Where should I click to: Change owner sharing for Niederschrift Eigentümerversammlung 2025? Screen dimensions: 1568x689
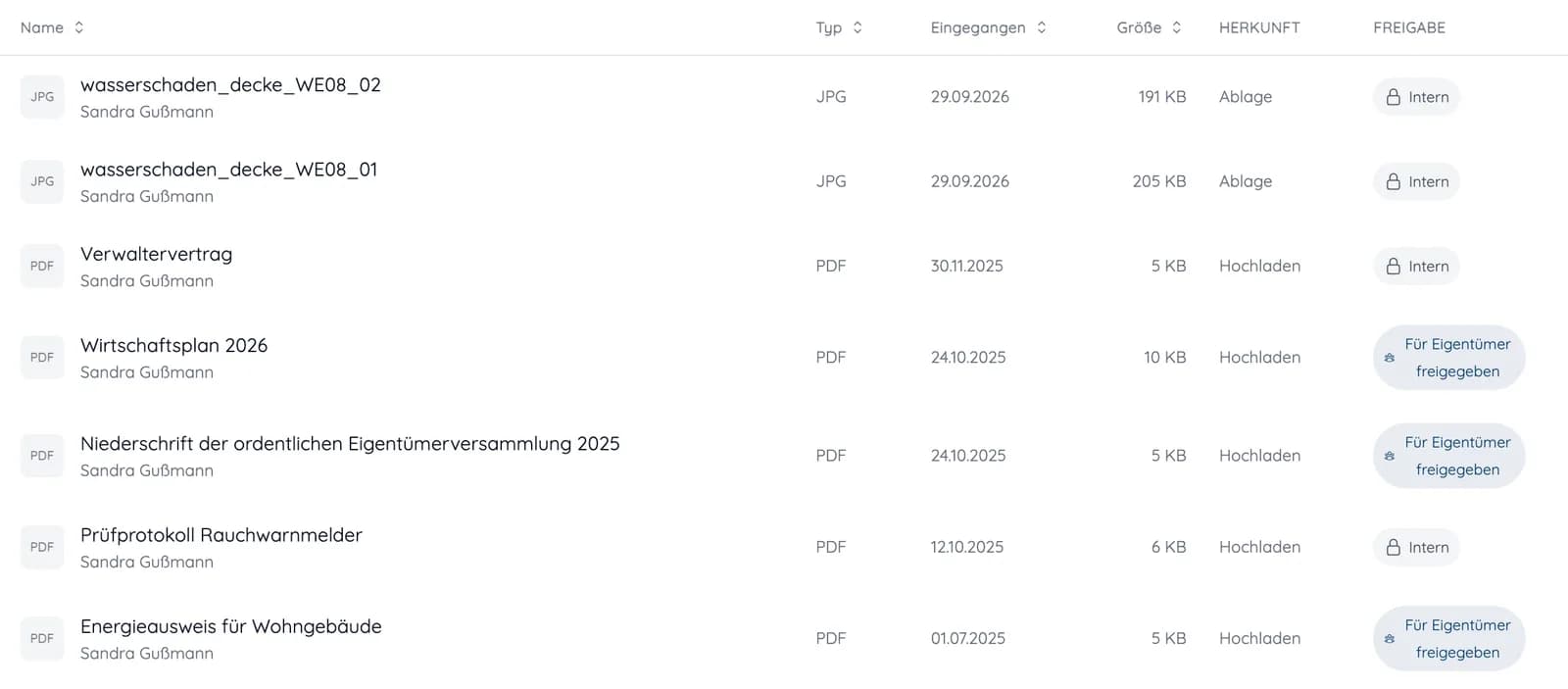click(1448, 456)
